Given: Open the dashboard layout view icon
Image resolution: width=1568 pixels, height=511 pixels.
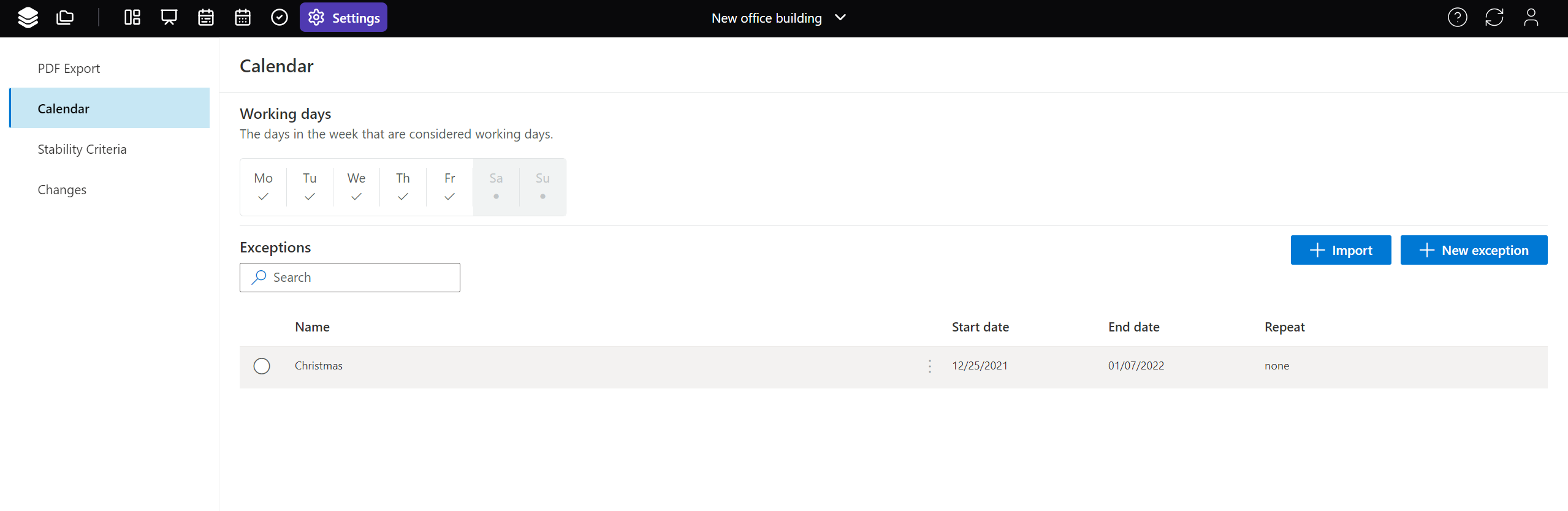Looking at the screenshot, I should (x=132, y=18).
